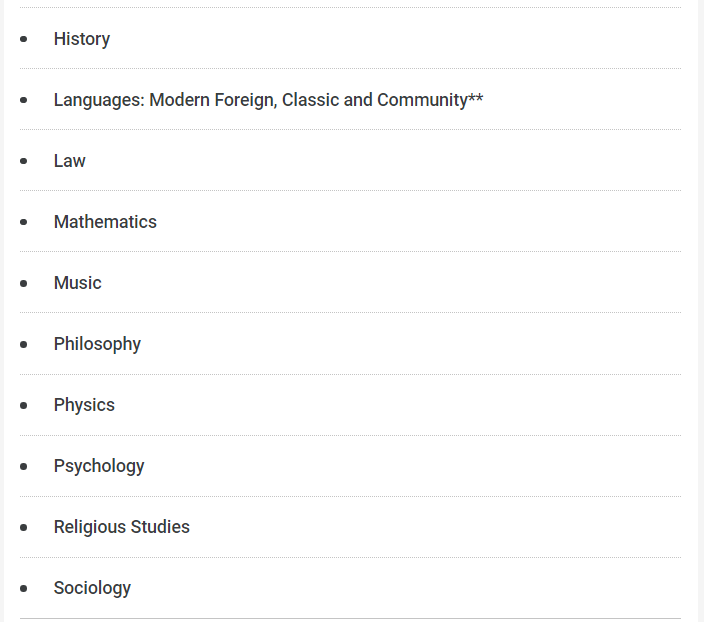
Task: Click the bullet point beside History
Action: click(x=24, y=40)
